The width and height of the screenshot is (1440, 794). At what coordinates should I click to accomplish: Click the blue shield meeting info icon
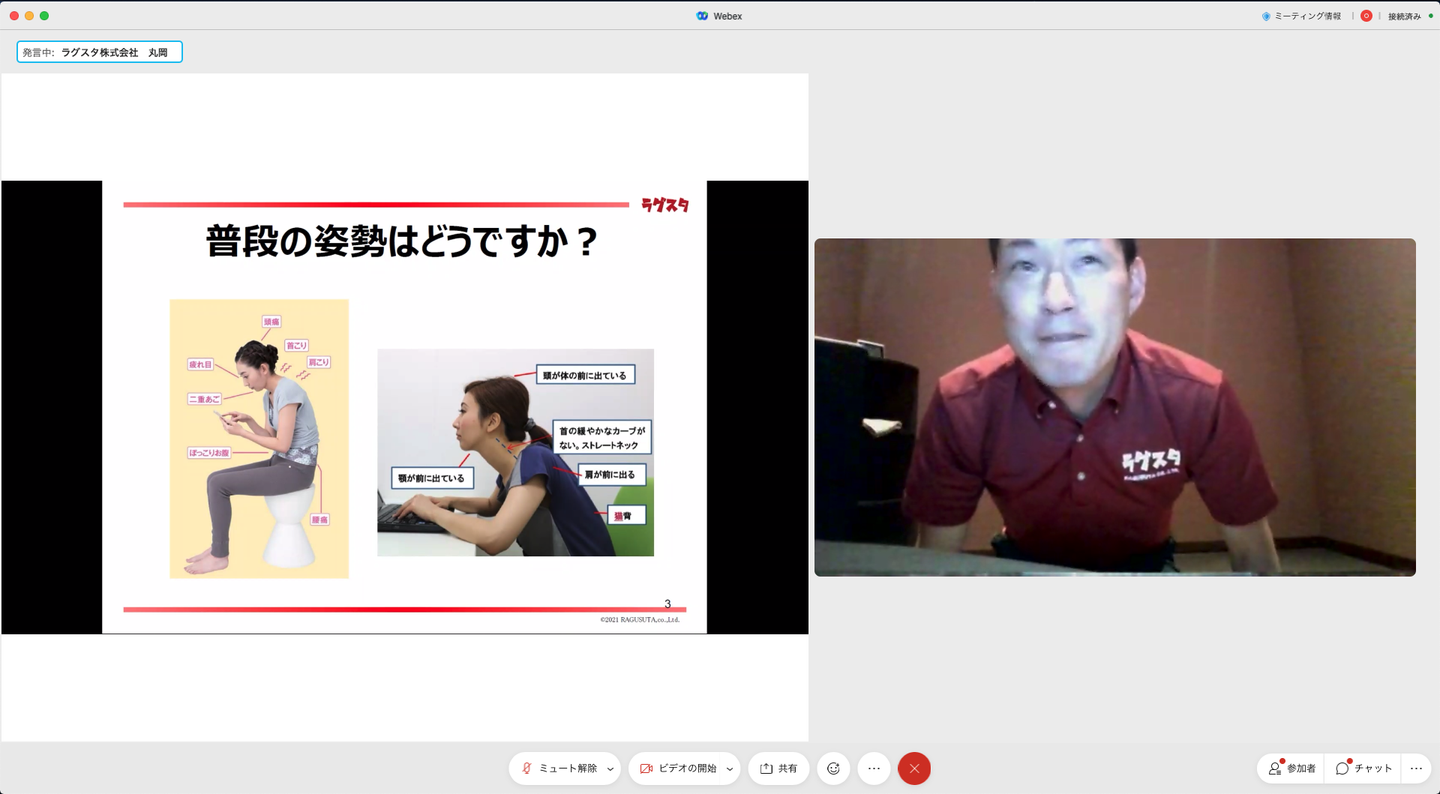[1266, 16]
